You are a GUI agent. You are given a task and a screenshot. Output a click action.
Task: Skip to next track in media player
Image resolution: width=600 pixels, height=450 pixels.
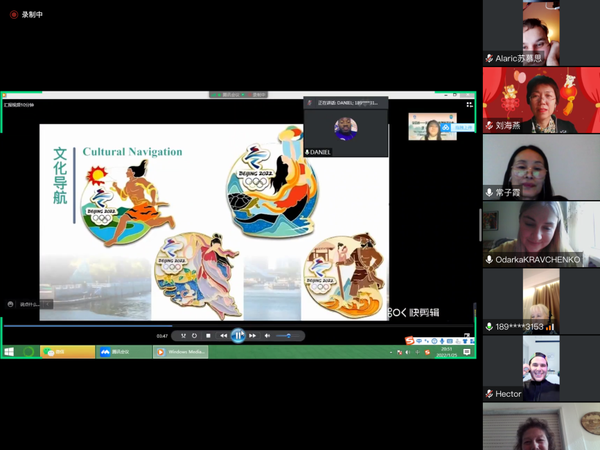coord(253,336)
